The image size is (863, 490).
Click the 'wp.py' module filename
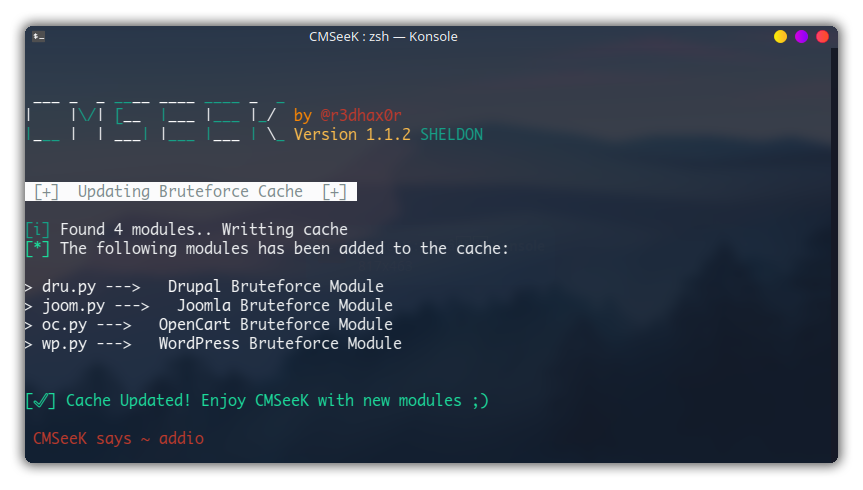click(x=64, y=344)
